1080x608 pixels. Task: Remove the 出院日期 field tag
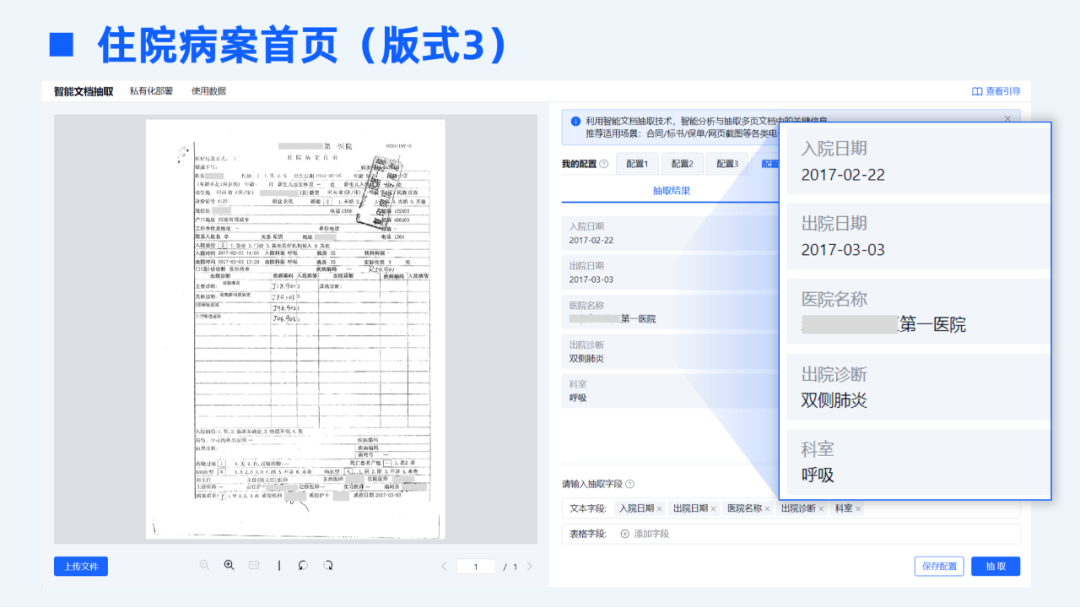point(713,509)
